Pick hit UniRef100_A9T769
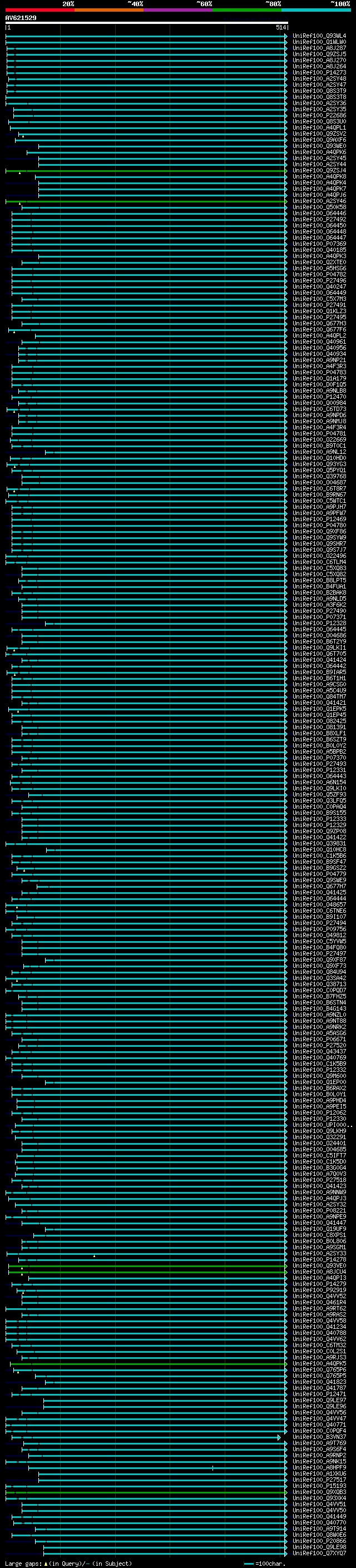 click(x=319, y=1443)
